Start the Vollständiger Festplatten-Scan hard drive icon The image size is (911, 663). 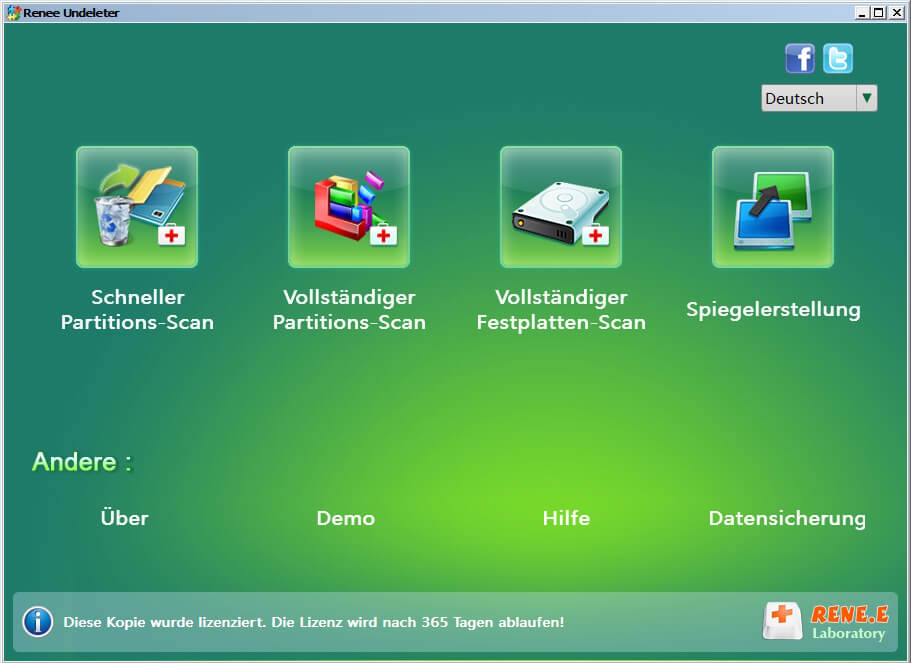tap(561, 207)
